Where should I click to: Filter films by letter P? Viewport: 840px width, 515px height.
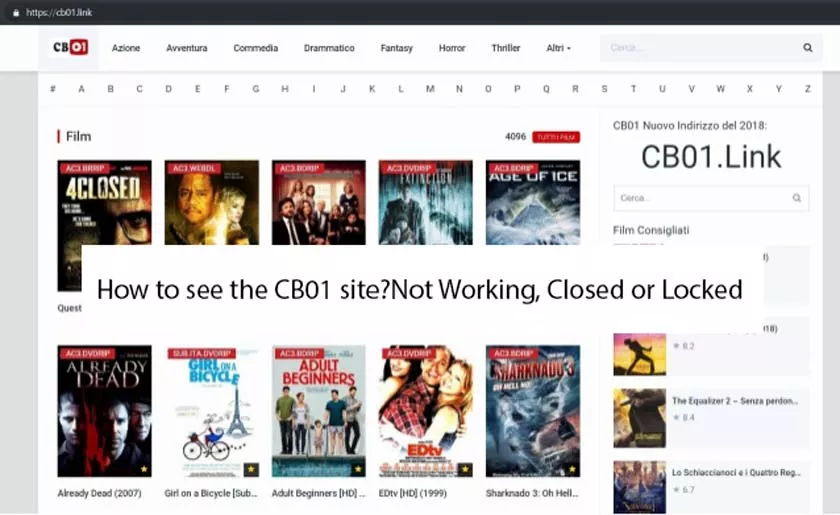[x=517, y=89]
